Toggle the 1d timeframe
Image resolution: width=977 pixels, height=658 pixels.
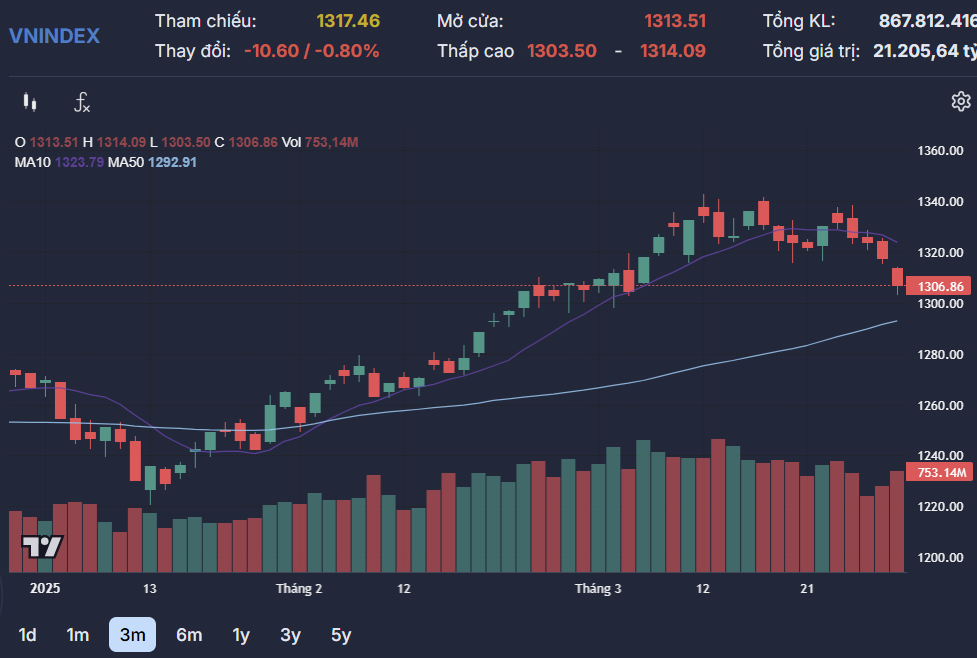pos(28,634)
